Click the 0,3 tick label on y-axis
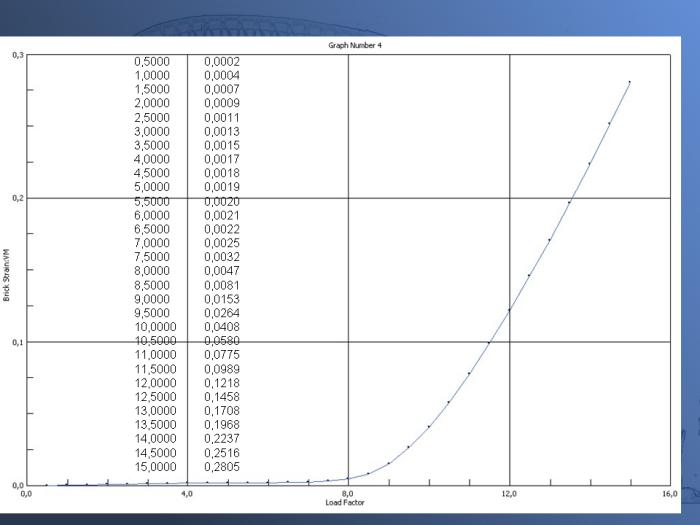The width and height of the screenshot is (700, 525). (x=18, y=54)
